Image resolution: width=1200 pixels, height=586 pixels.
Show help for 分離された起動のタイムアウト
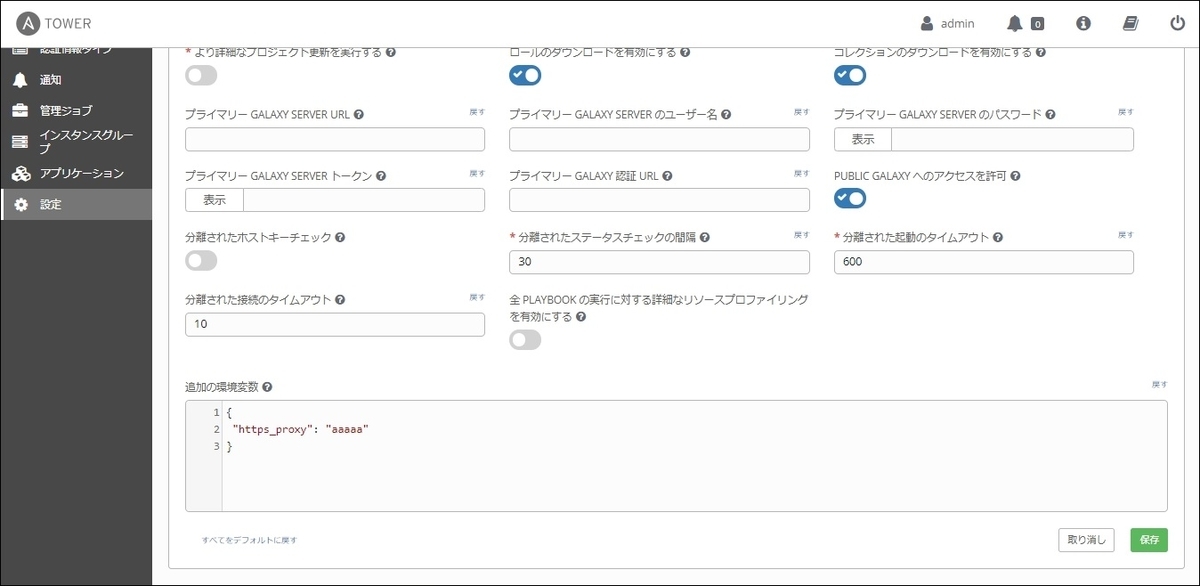click(x=998, y=238)
